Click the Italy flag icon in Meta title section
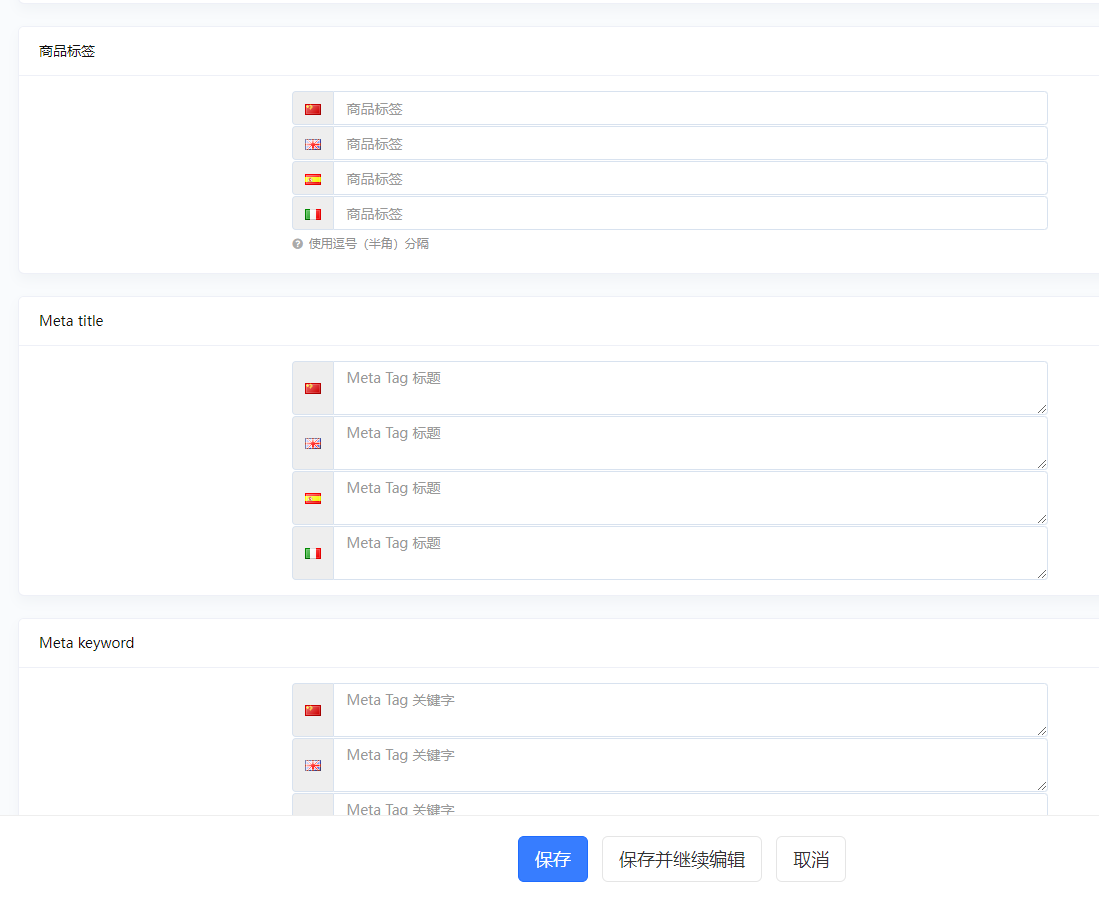Viewport: 1099px width, 897px height. click(313, 554)
